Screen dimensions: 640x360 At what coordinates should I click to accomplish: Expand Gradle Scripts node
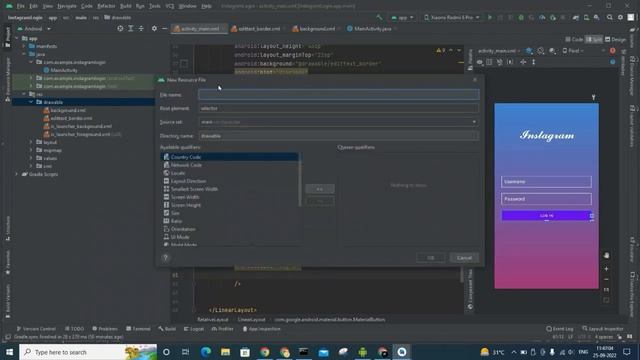coord(17,174)
